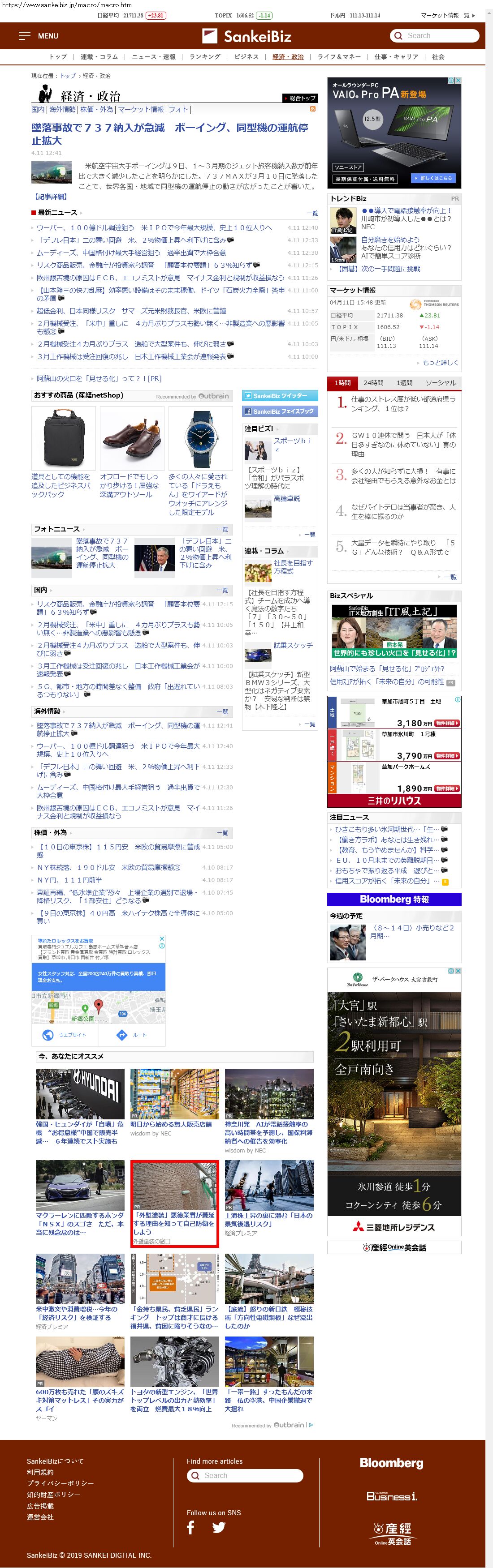The height and width of the screenshot is (1568, 493).
Task: Click the SankeiBiz logo in header
Action: [x=246, y=36]
